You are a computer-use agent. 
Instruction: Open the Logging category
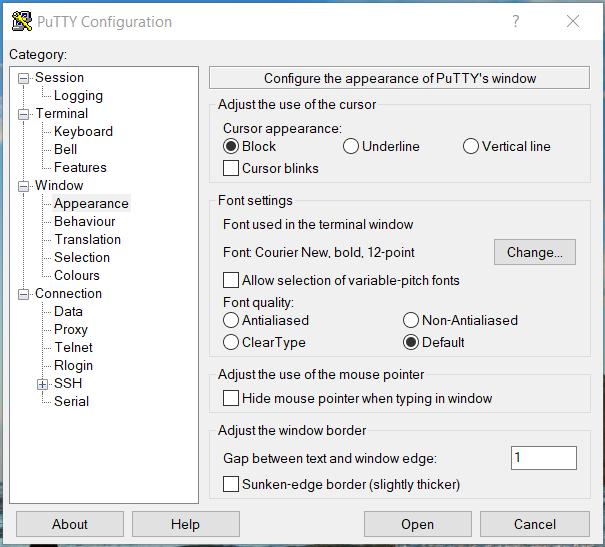coord(78,96)
